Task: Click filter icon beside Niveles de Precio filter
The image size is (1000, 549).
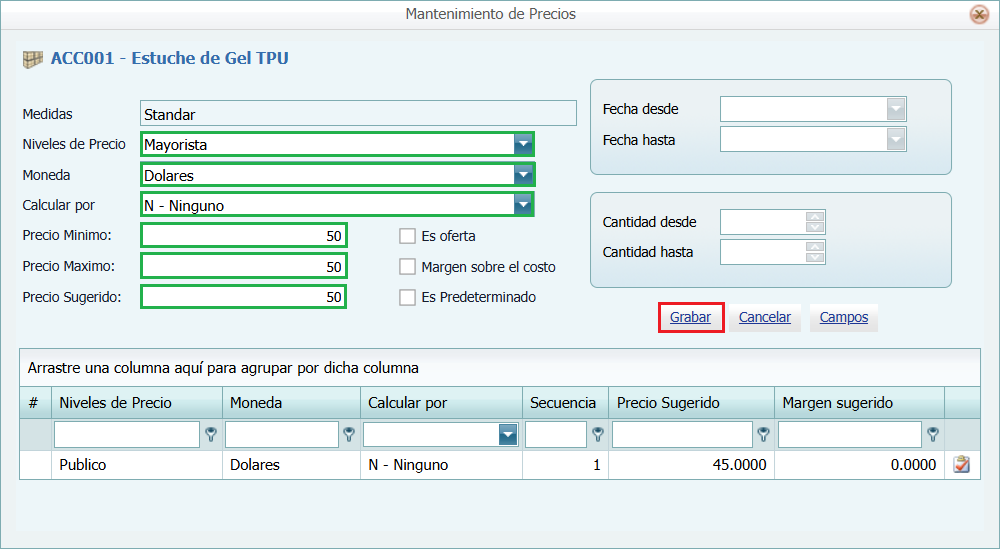Action: coord(211,434)
